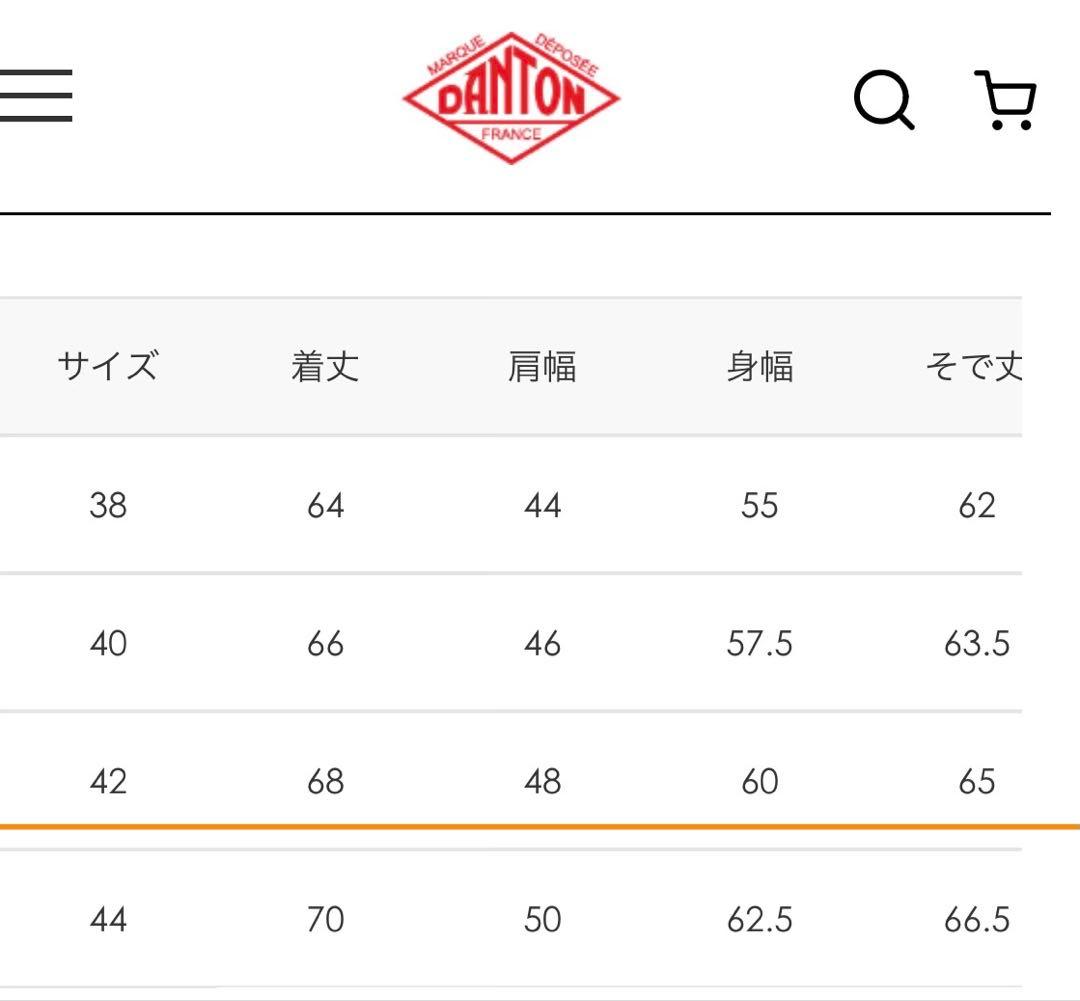Screen dimensions: 1080x1001
Task: Click length value 68 for size 42
Action: (x=325, y=781)
